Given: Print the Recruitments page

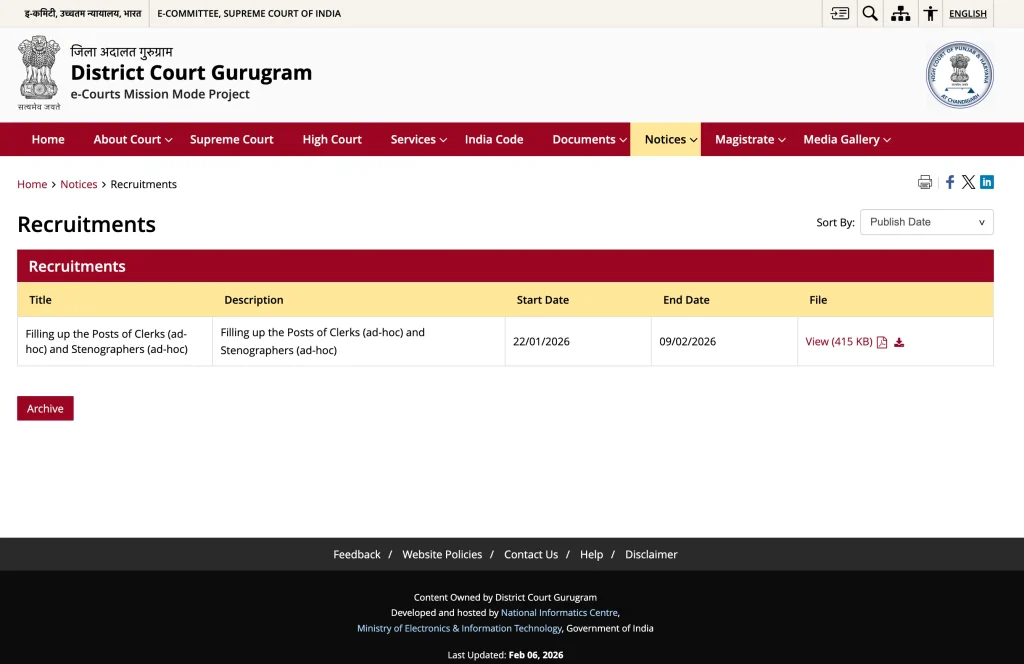Looking at the screenshot, I should 924,182.
